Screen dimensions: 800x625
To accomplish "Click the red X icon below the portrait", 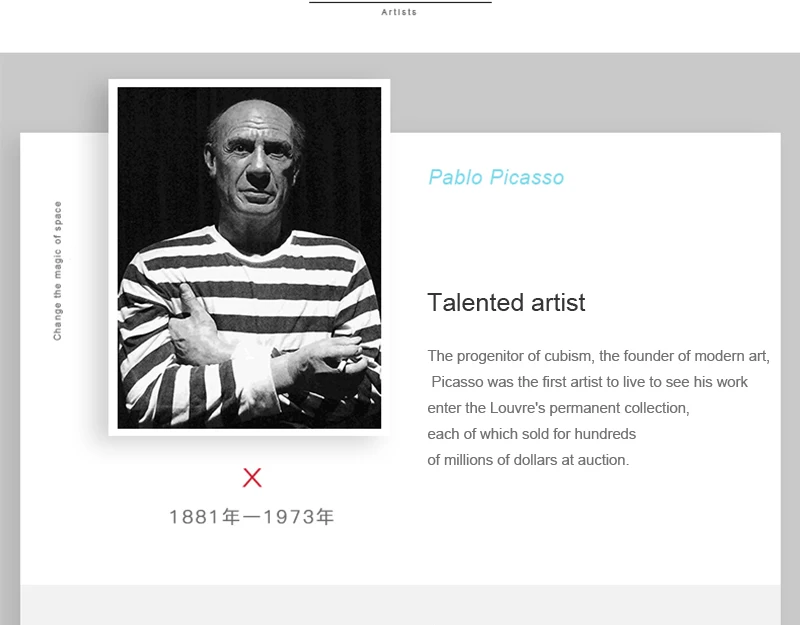I will point(252,478).
